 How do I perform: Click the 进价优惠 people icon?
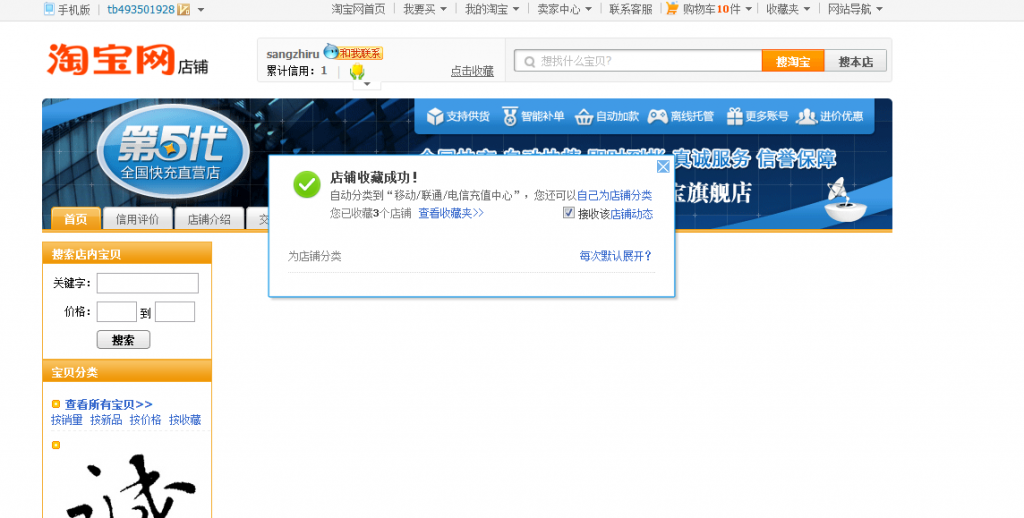click(807, 116)
